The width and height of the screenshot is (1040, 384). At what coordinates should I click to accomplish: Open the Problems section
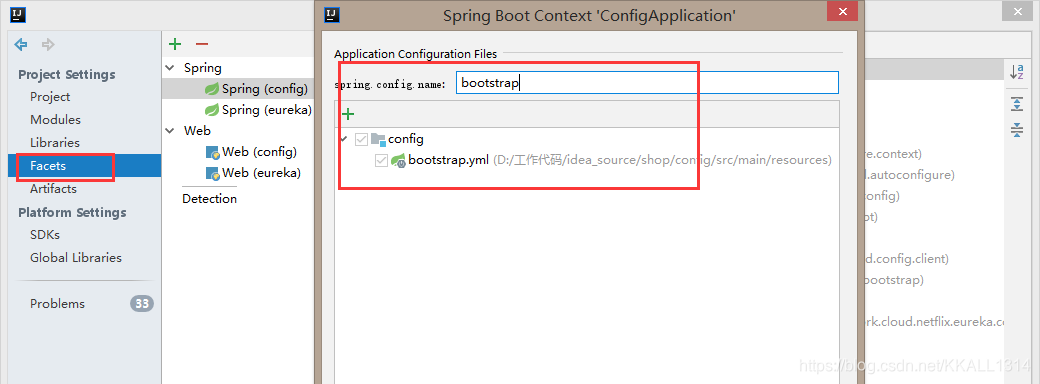57,304
